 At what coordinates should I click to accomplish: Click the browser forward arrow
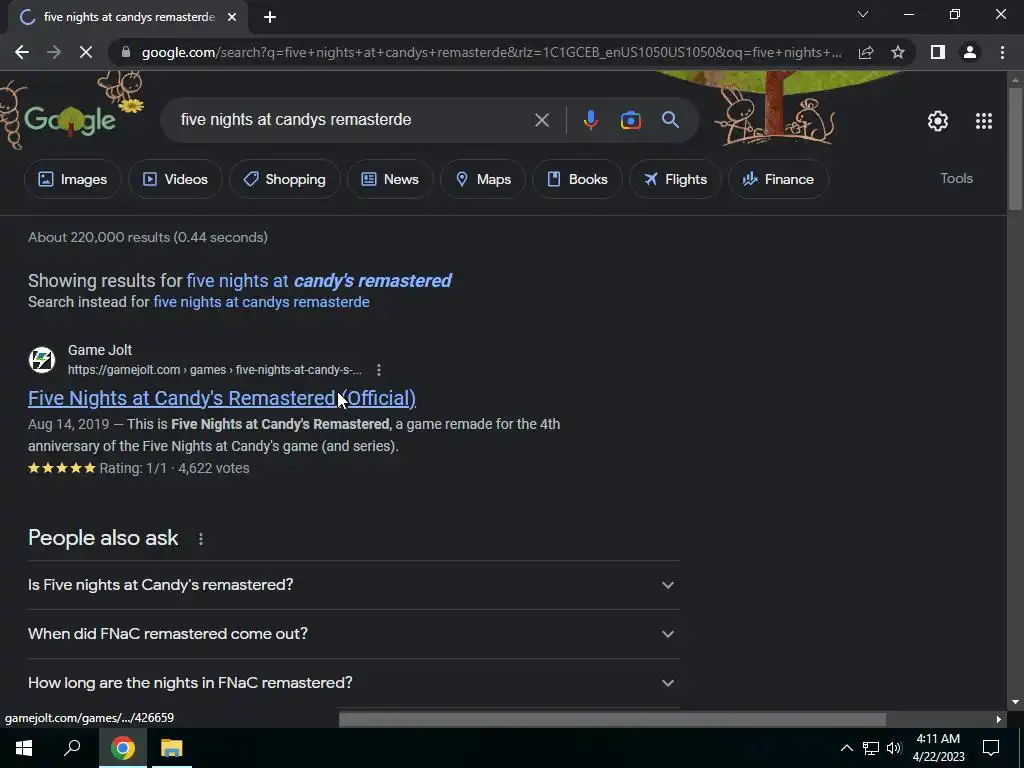pyautogui.click(x=54, y=52)
